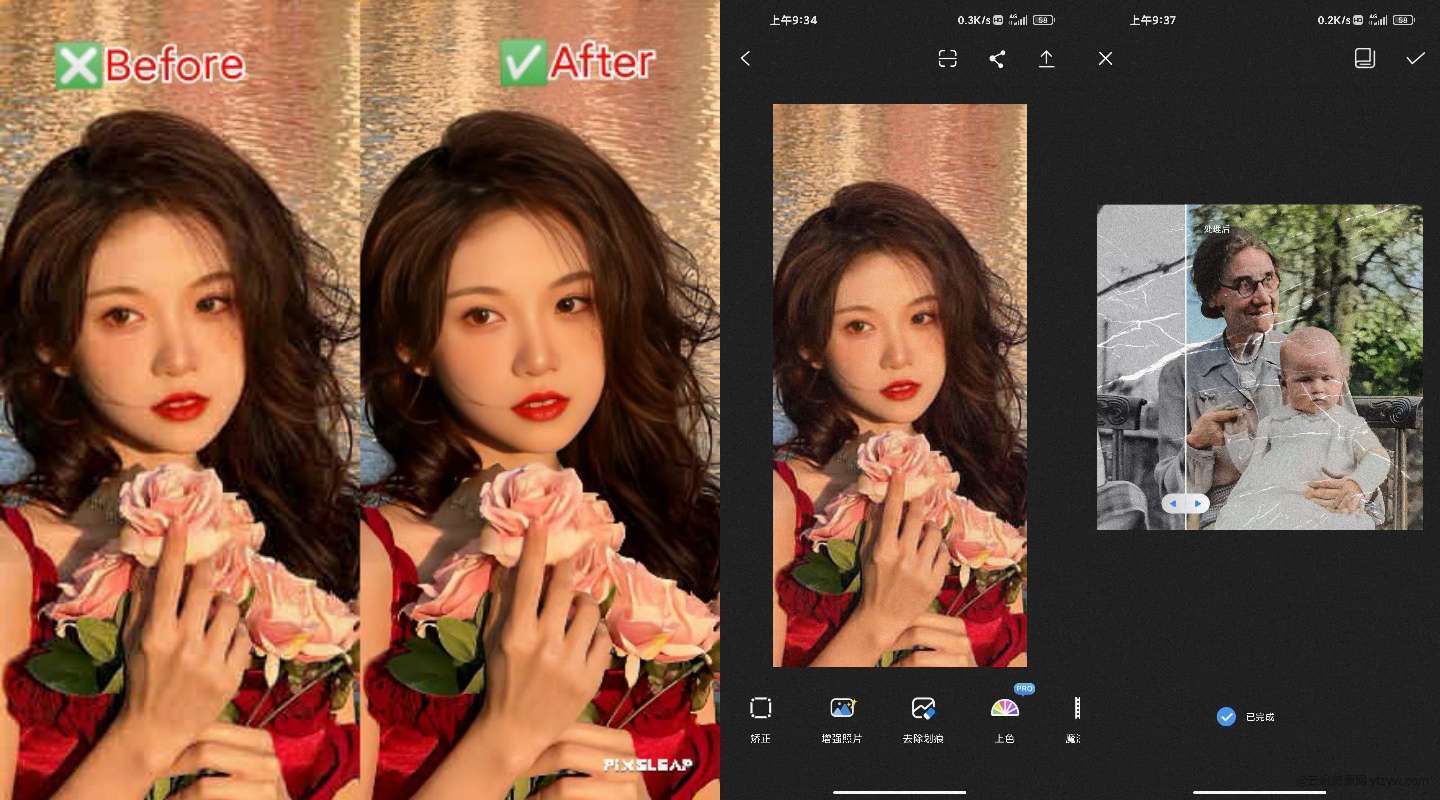Open the scan frame icon in top bar
The width and height of the screenshot is (1440, 800).
pos(948,59)
